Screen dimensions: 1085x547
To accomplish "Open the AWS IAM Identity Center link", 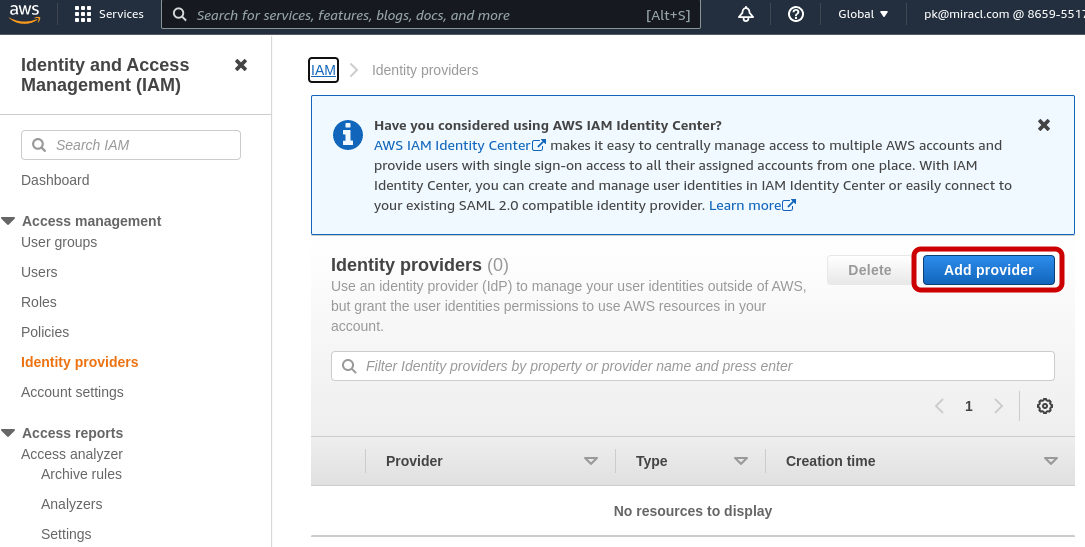I will 459,145.
